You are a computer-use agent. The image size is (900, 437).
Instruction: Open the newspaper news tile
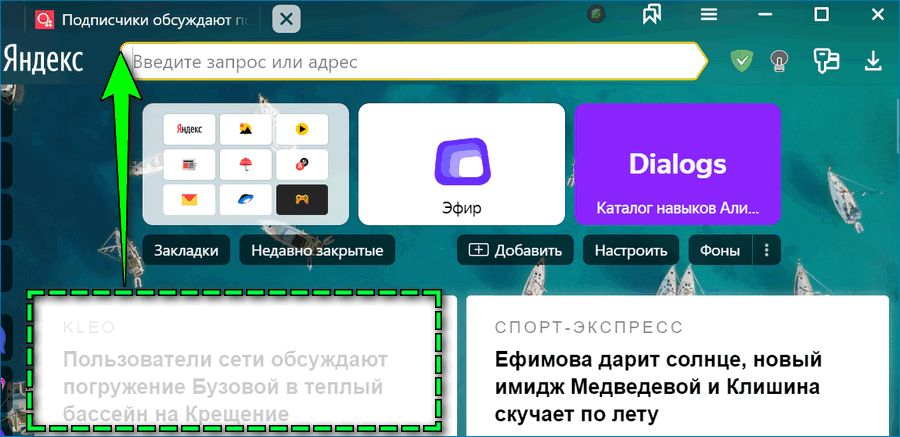coord(189,165)
